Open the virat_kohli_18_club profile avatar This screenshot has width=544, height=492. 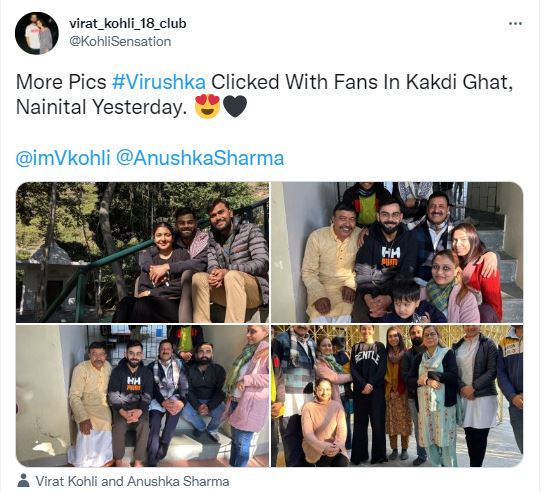tap(37, 33)
